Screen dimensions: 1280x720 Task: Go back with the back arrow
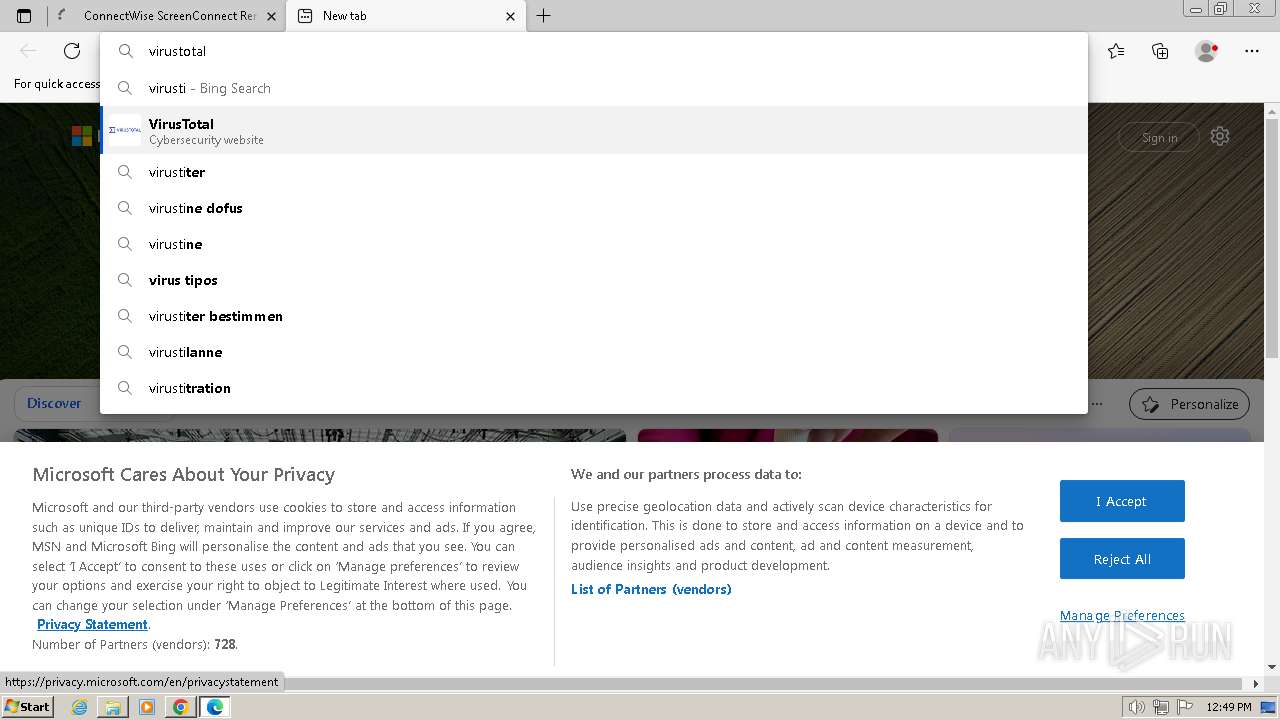[x=28, y=51]
